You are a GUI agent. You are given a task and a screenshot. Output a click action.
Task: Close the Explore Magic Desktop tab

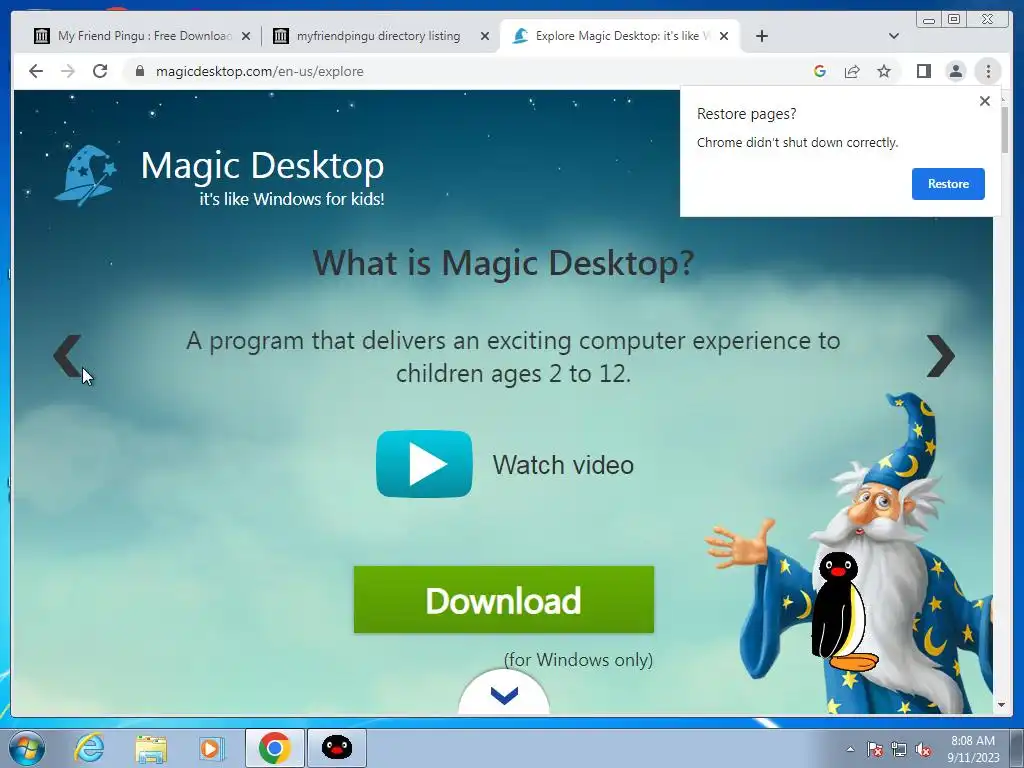click(x=724, y=36)
